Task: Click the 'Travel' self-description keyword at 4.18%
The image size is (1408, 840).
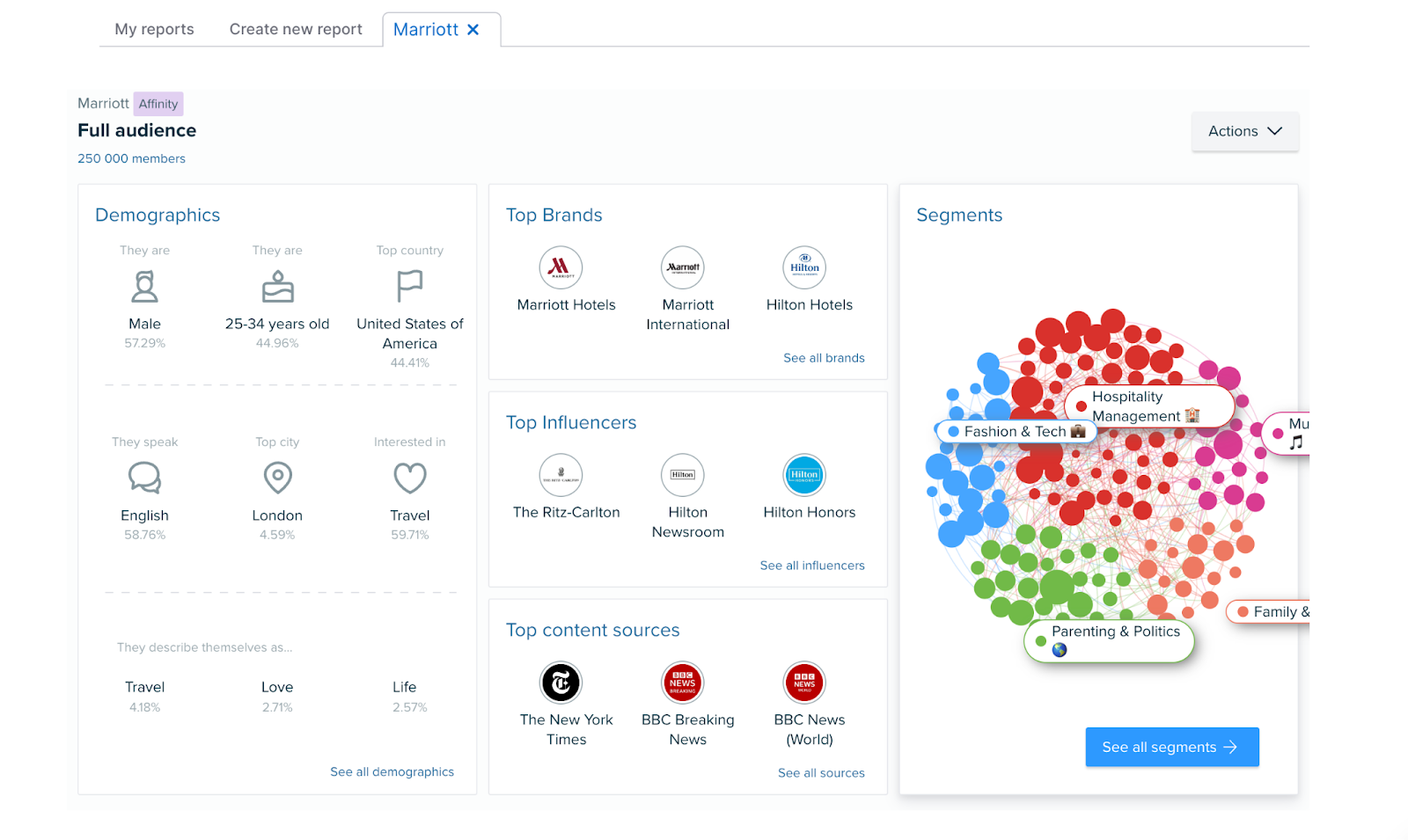Action: tap(144, 687)
